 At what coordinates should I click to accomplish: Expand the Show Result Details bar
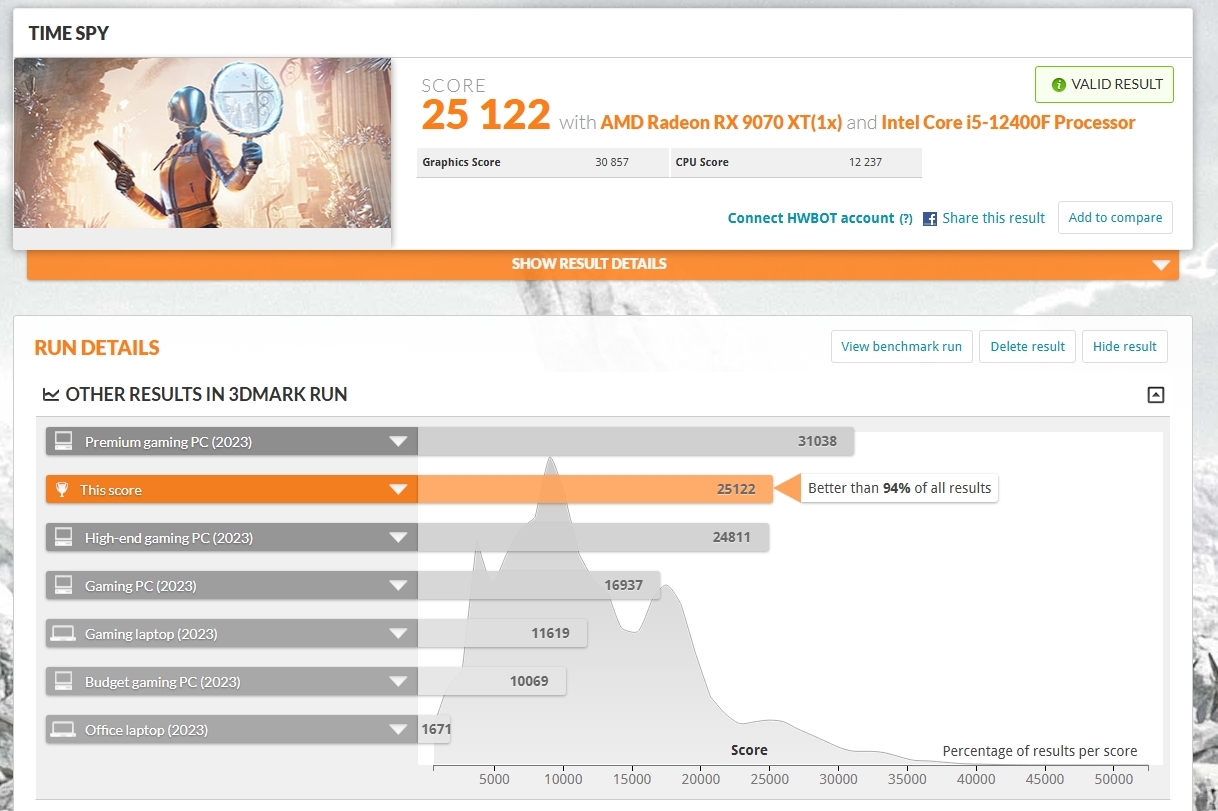coord(603,265)
